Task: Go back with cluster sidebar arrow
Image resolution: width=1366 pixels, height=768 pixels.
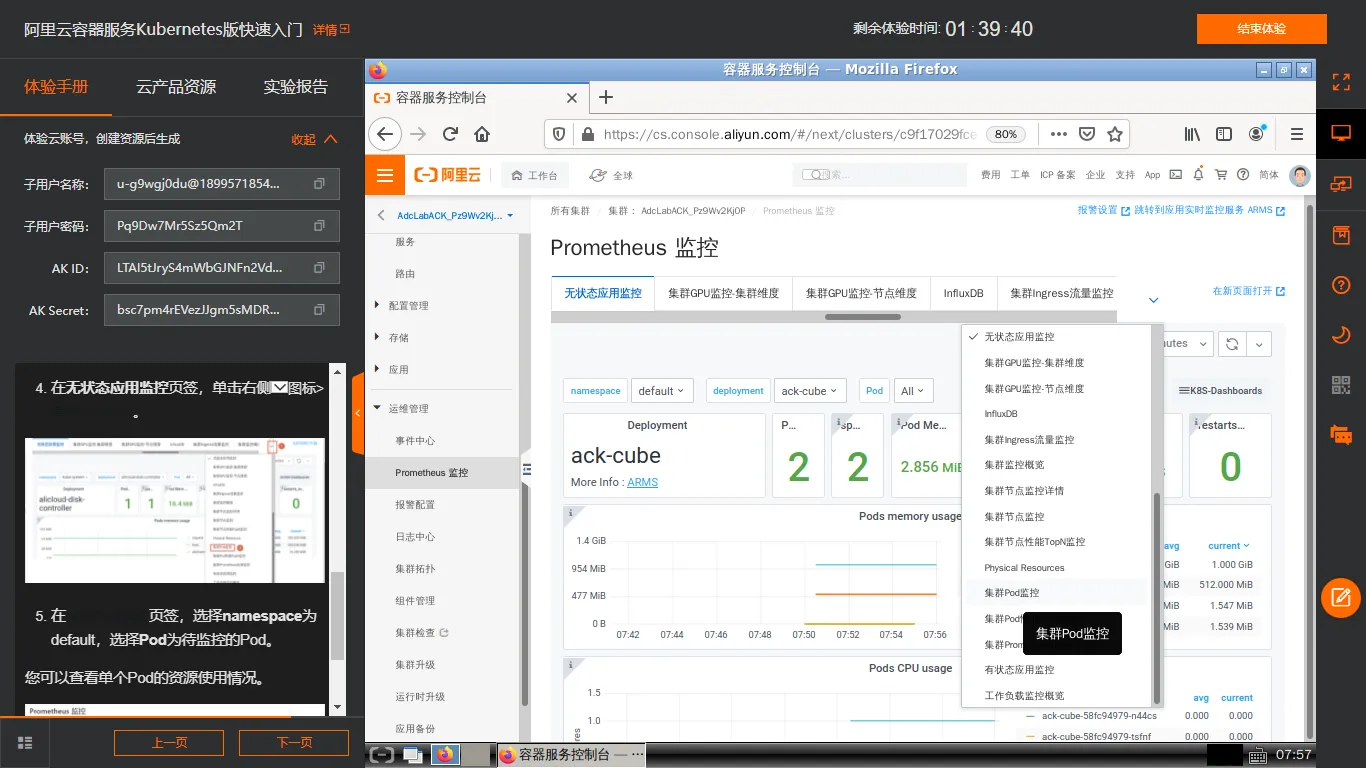Action: [381, 215]
